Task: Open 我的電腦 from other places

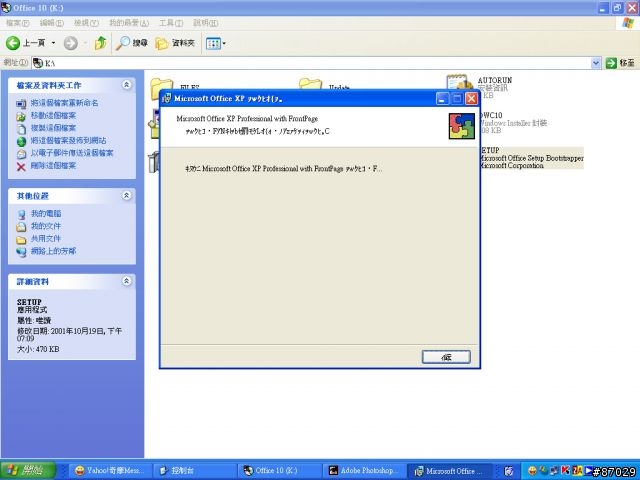Action: [46, 213]
